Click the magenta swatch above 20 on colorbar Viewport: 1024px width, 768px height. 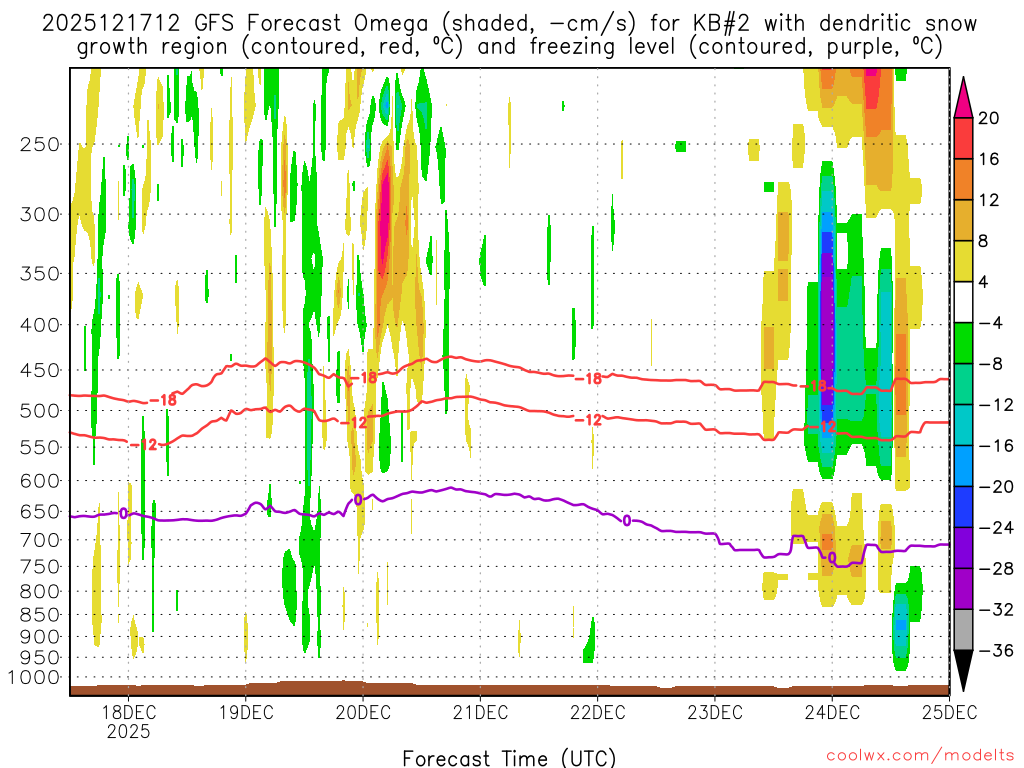[x=963, y=98]
